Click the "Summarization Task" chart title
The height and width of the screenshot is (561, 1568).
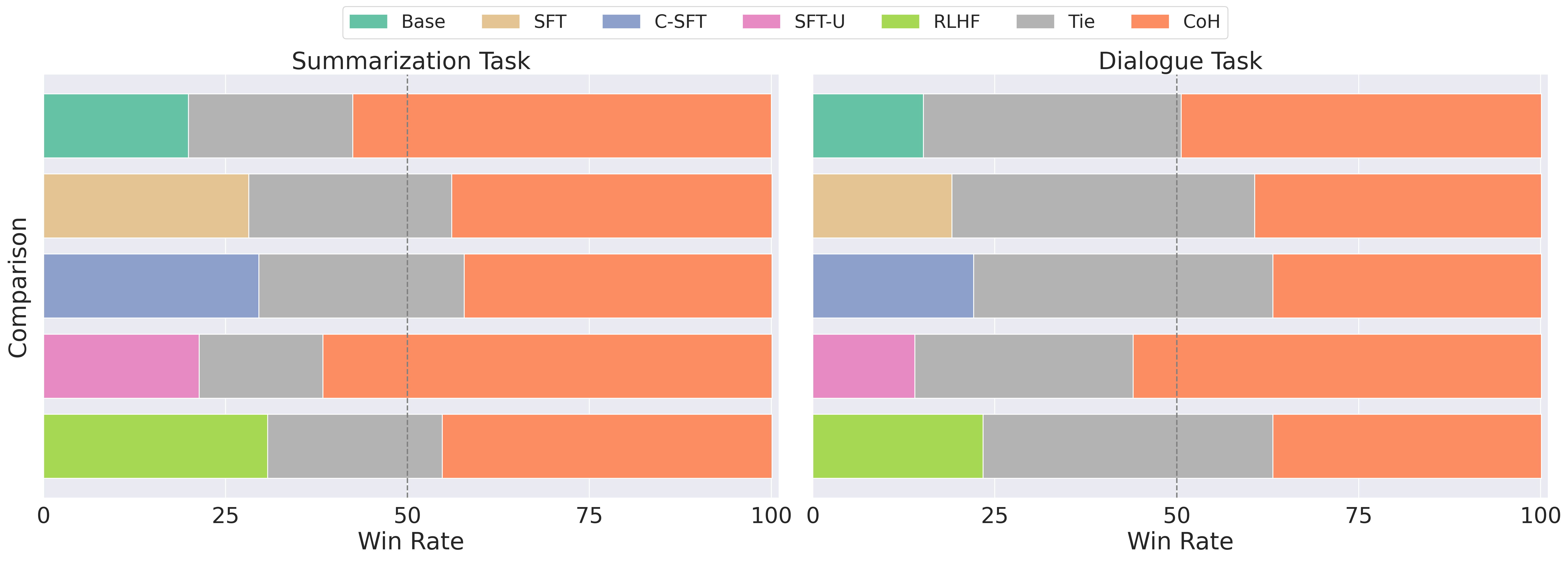pos(411,61)
